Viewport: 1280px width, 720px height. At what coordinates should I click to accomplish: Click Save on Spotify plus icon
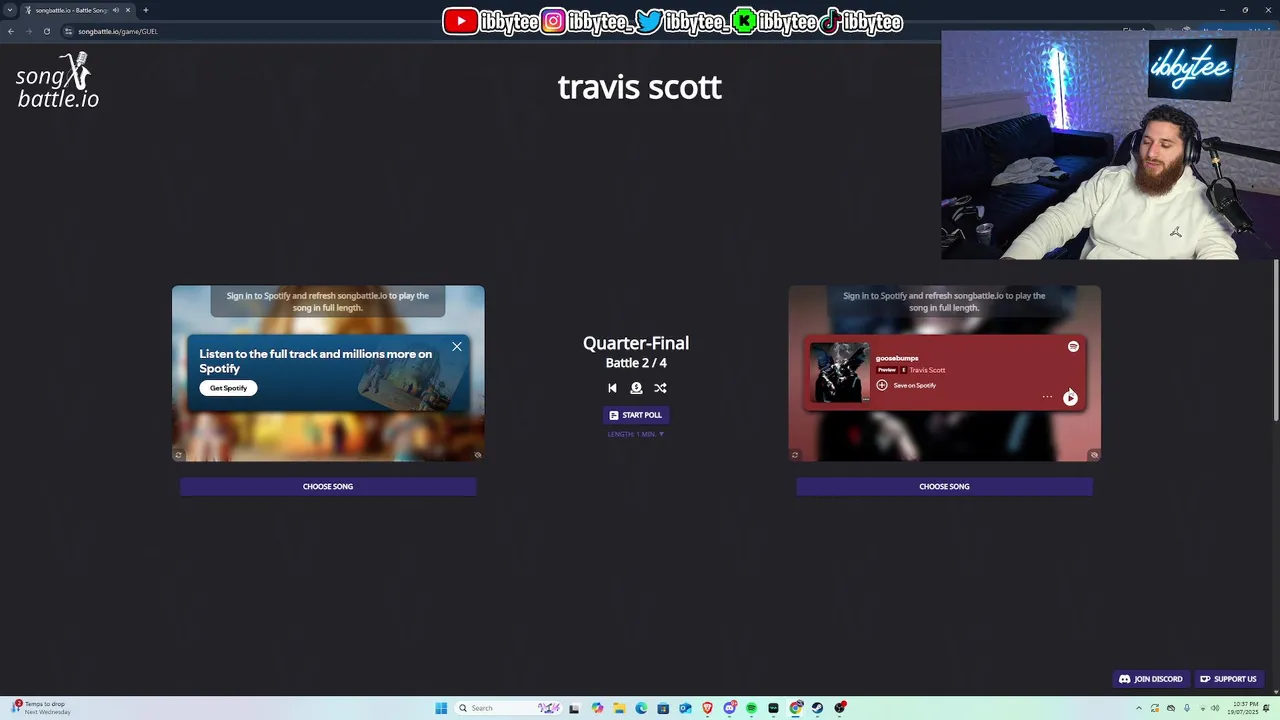coord(882,385)
